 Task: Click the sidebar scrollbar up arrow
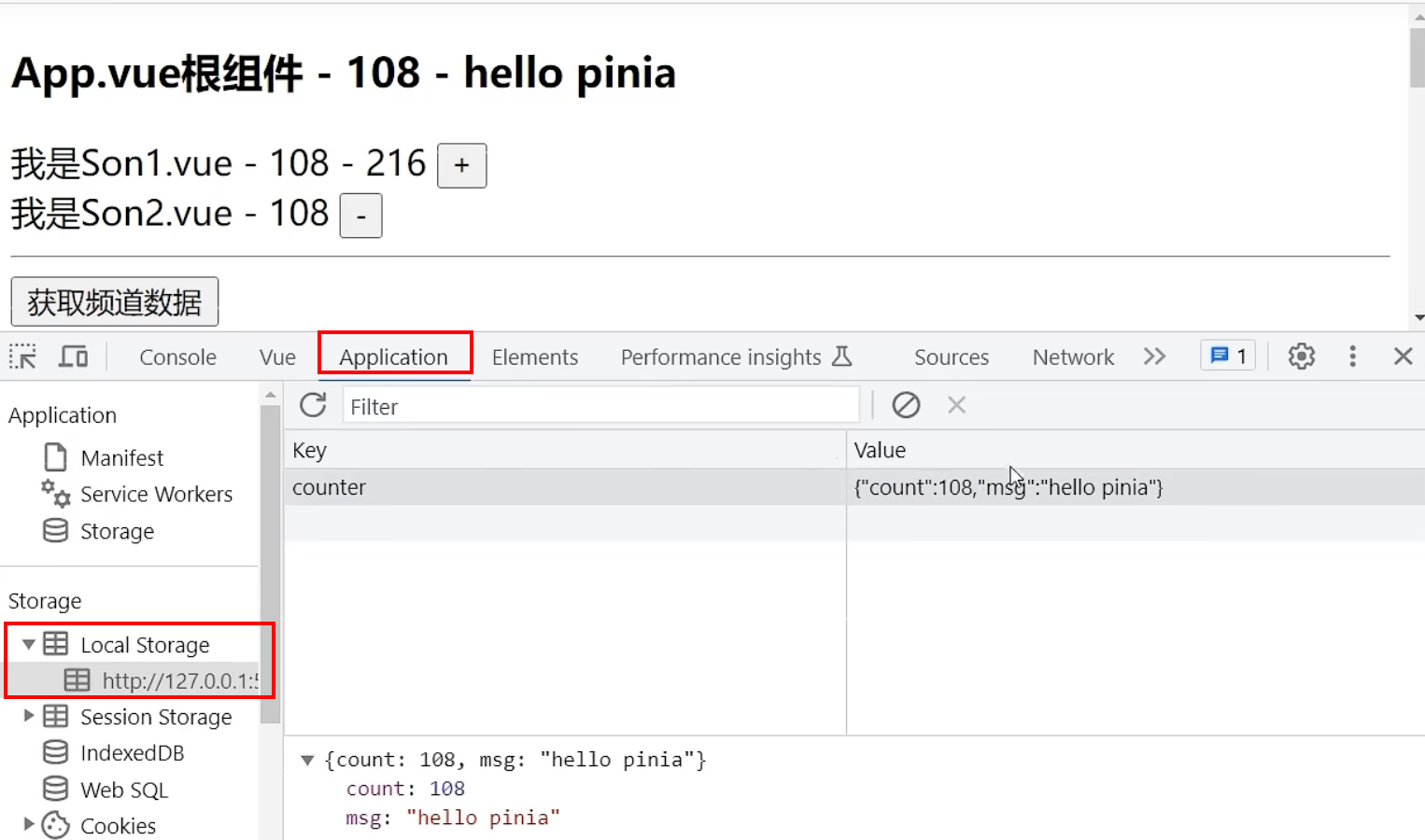[x=271, y=395]
